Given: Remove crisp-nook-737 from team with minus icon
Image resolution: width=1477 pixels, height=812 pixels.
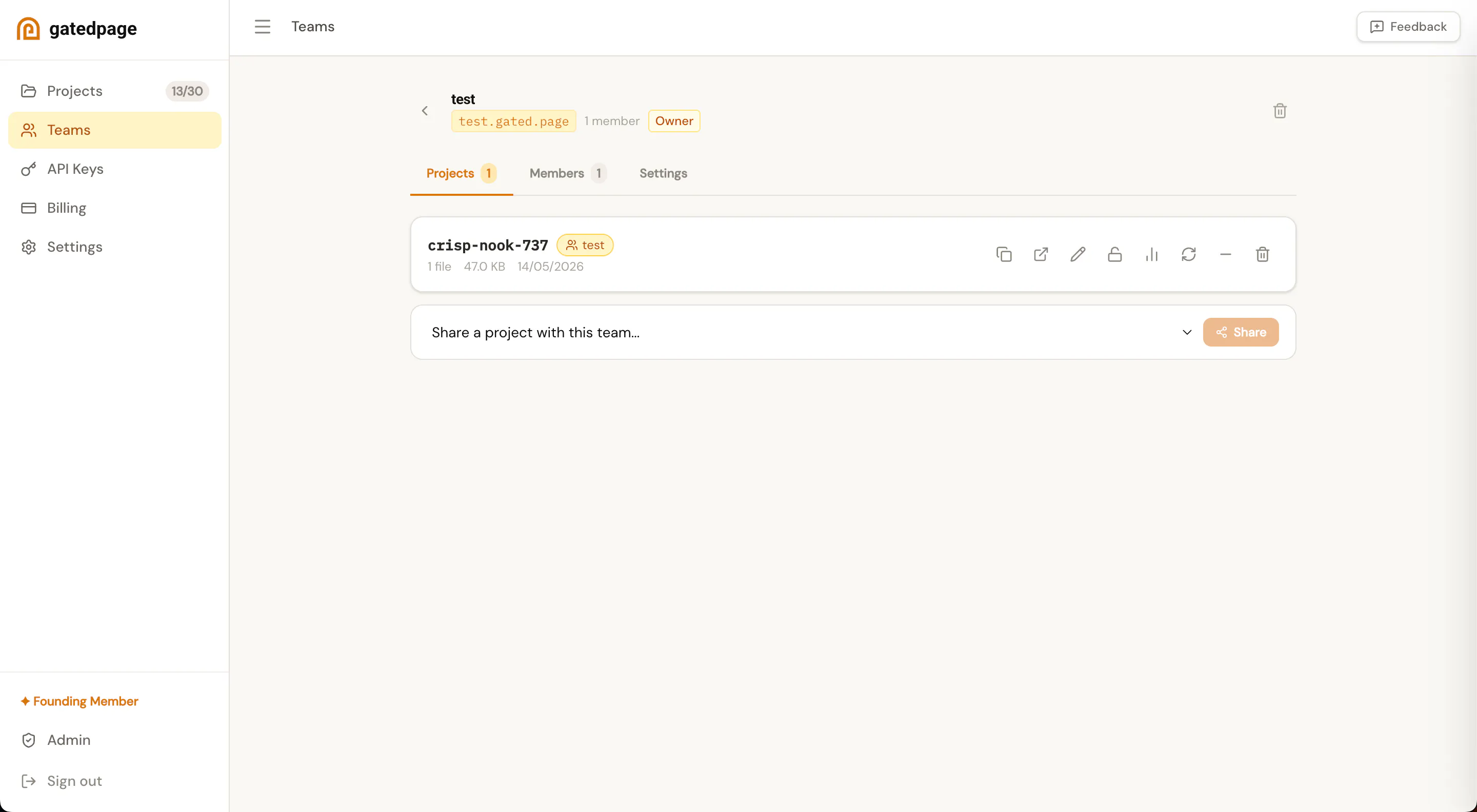Looking at the screenshot, I should coord(1225,254).
